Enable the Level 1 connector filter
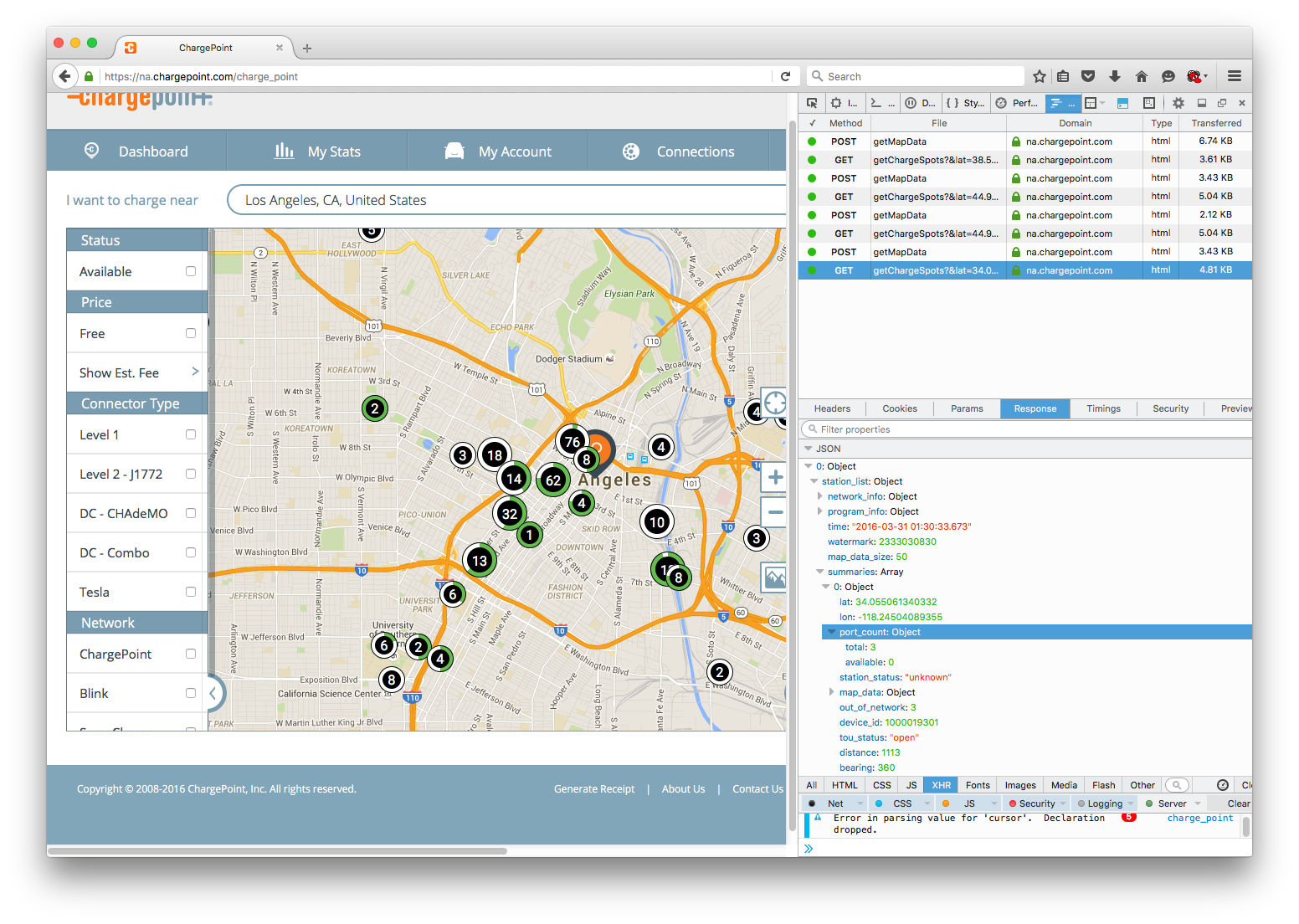Image resolution: width=1299 pixels, height=924 pixels. point(191,434)
